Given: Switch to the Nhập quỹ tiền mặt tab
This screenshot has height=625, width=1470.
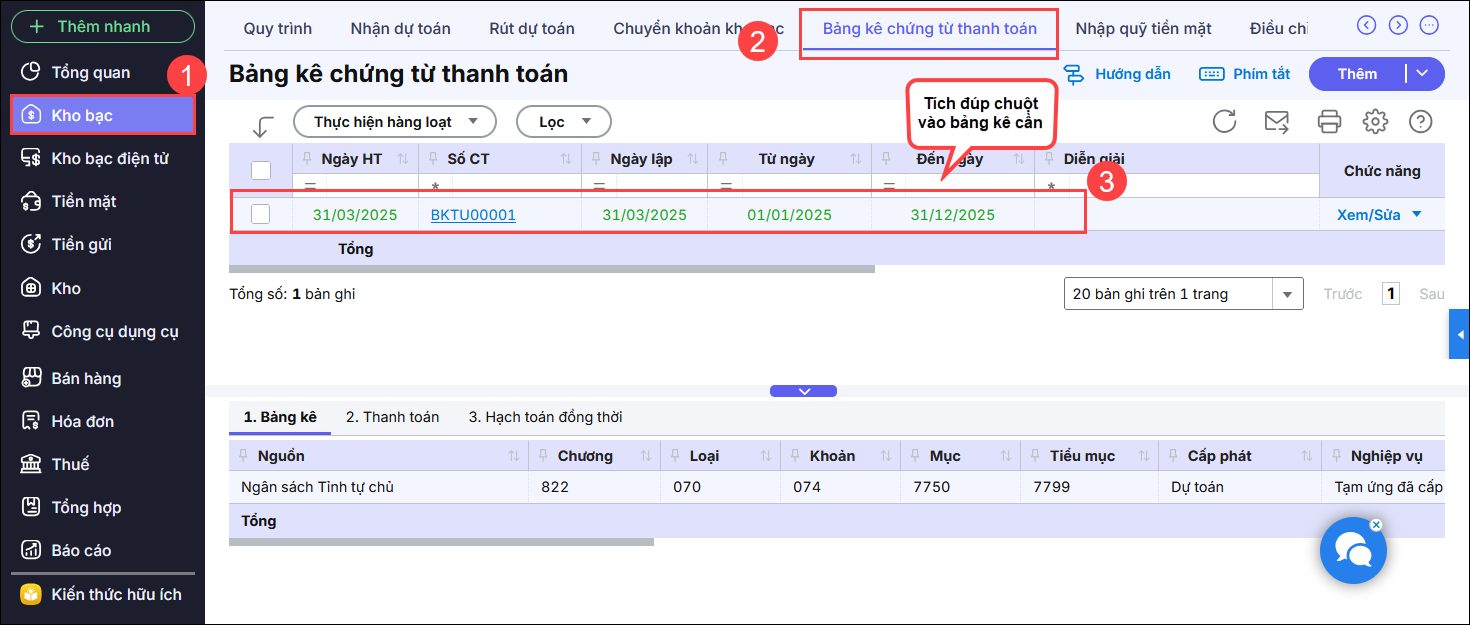Looking at the screenshot, I should [1144, 28].
